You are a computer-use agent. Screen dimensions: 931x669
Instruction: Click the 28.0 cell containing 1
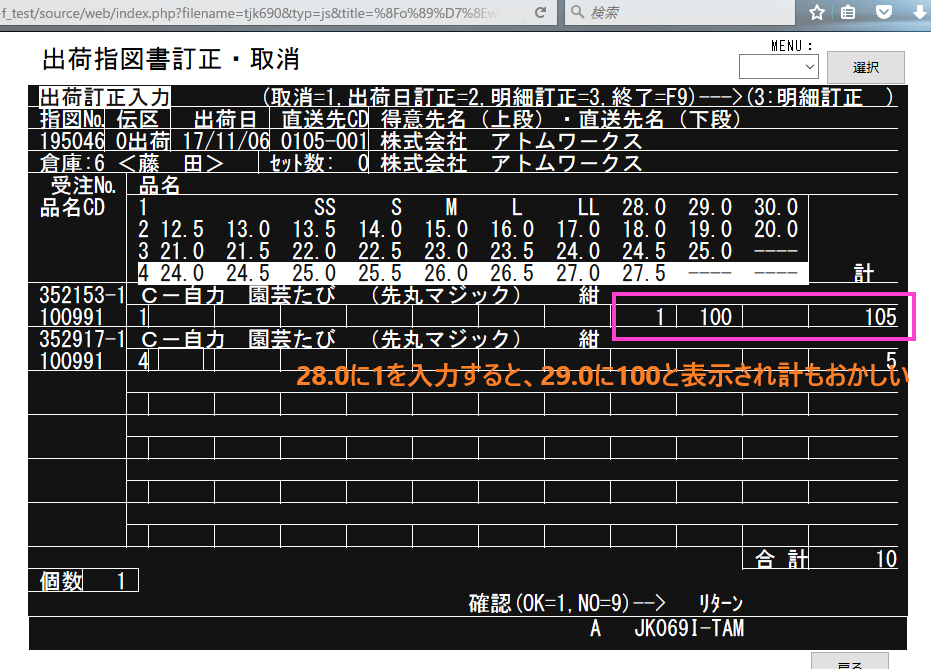coord(644,317)
